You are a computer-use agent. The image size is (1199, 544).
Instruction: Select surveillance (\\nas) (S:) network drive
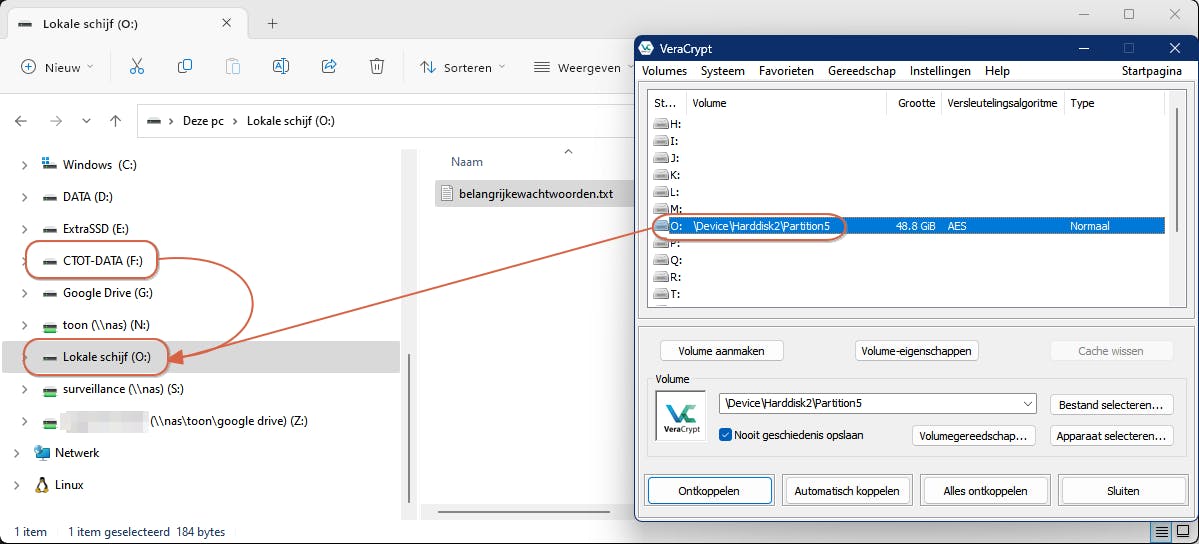pyautogui.click(x=112, y=389)
